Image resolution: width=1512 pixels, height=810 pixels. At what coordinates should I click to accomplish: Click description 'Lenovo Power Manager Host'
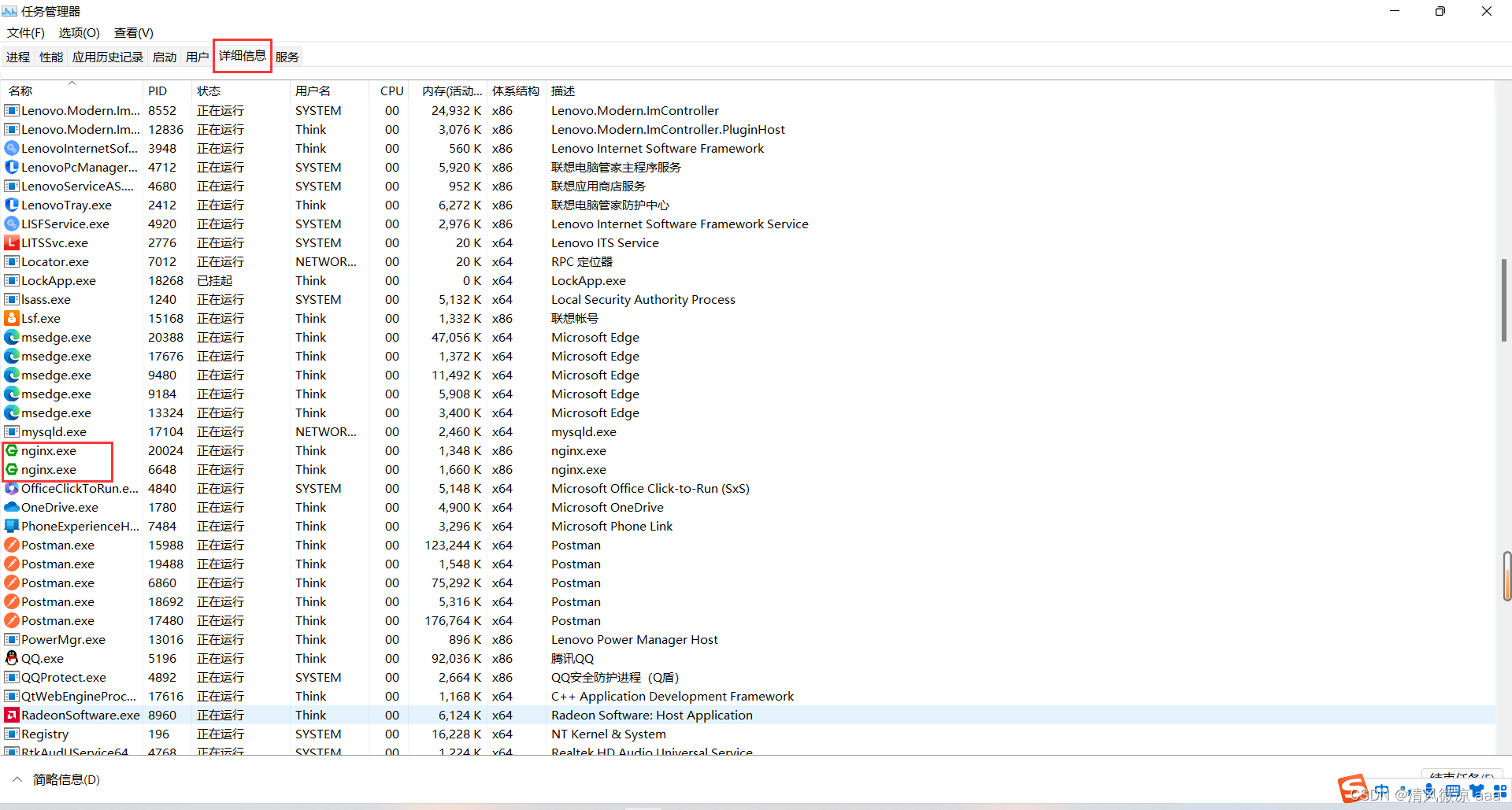[x=635, y=639]
